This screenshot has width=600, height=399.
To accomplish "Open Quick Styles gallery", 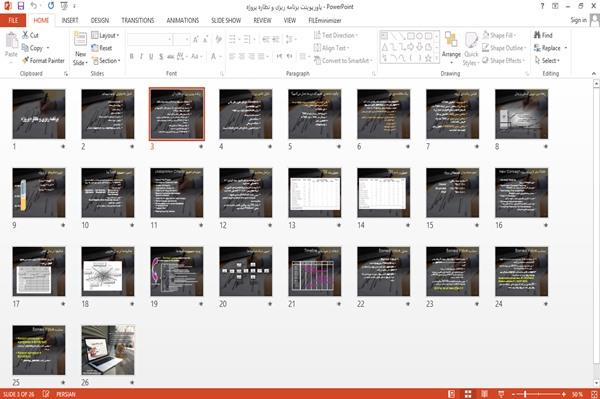I will tap(471, 49).
